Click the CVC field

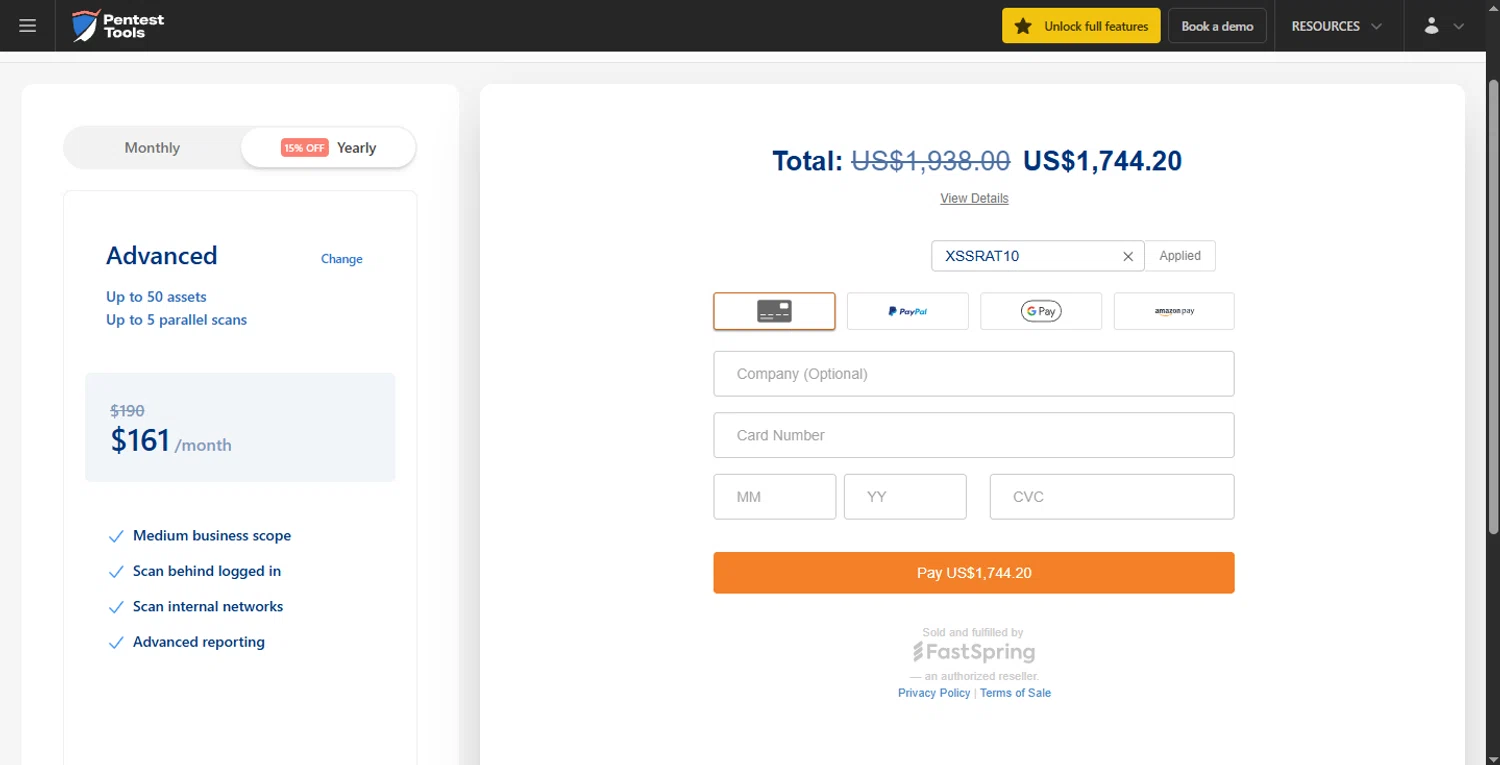click(1112, 497)
